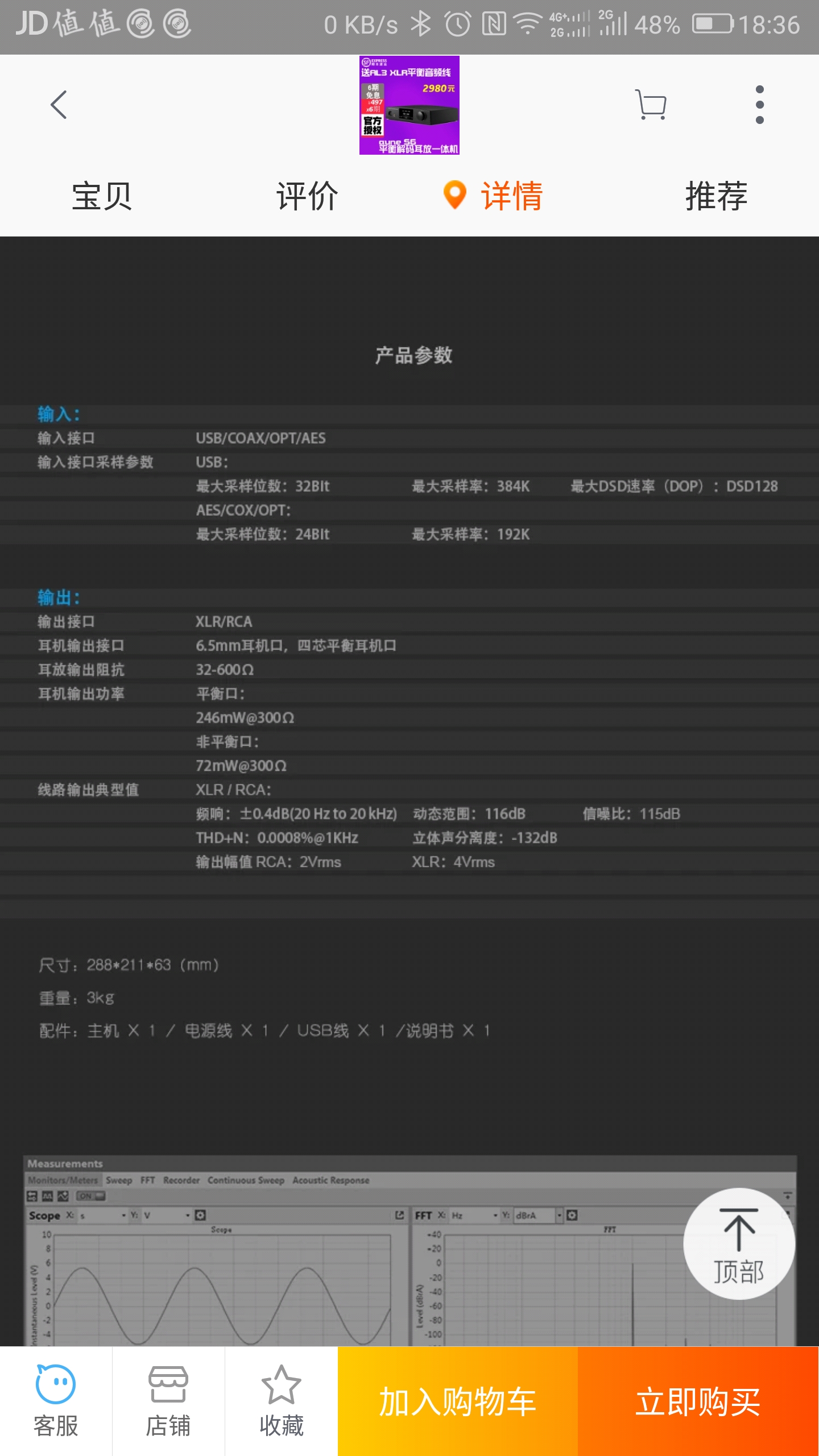The height and width of the screenshot is (1456, 819).
Task: Tap the 动态范围: 116dB text
Action: pyautogui.click(x=469, y=814)
